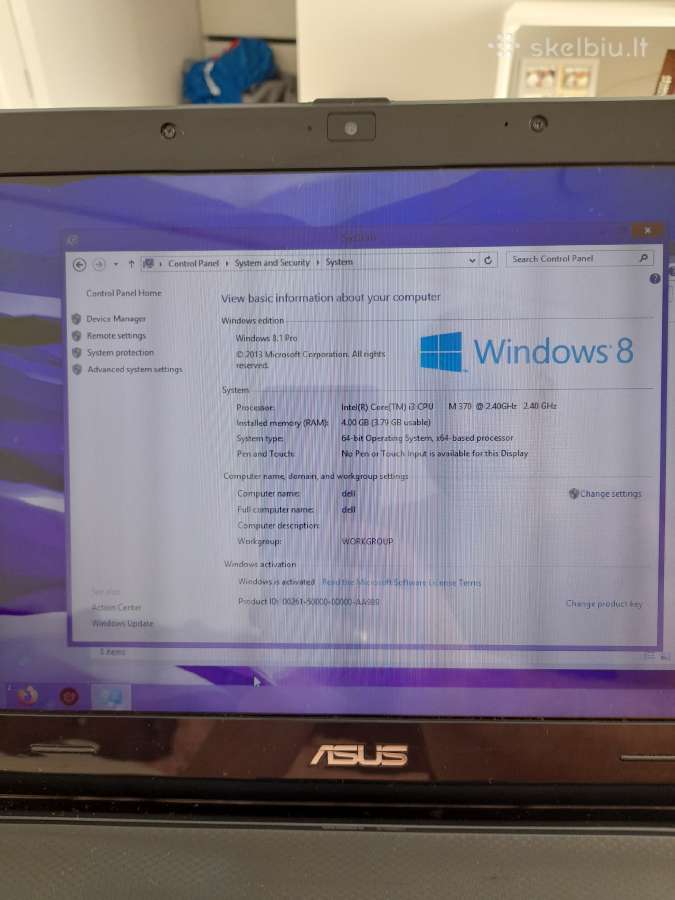
Task: Expand chevron after Control Panel breadcrumb
Action: coord(227,263)
